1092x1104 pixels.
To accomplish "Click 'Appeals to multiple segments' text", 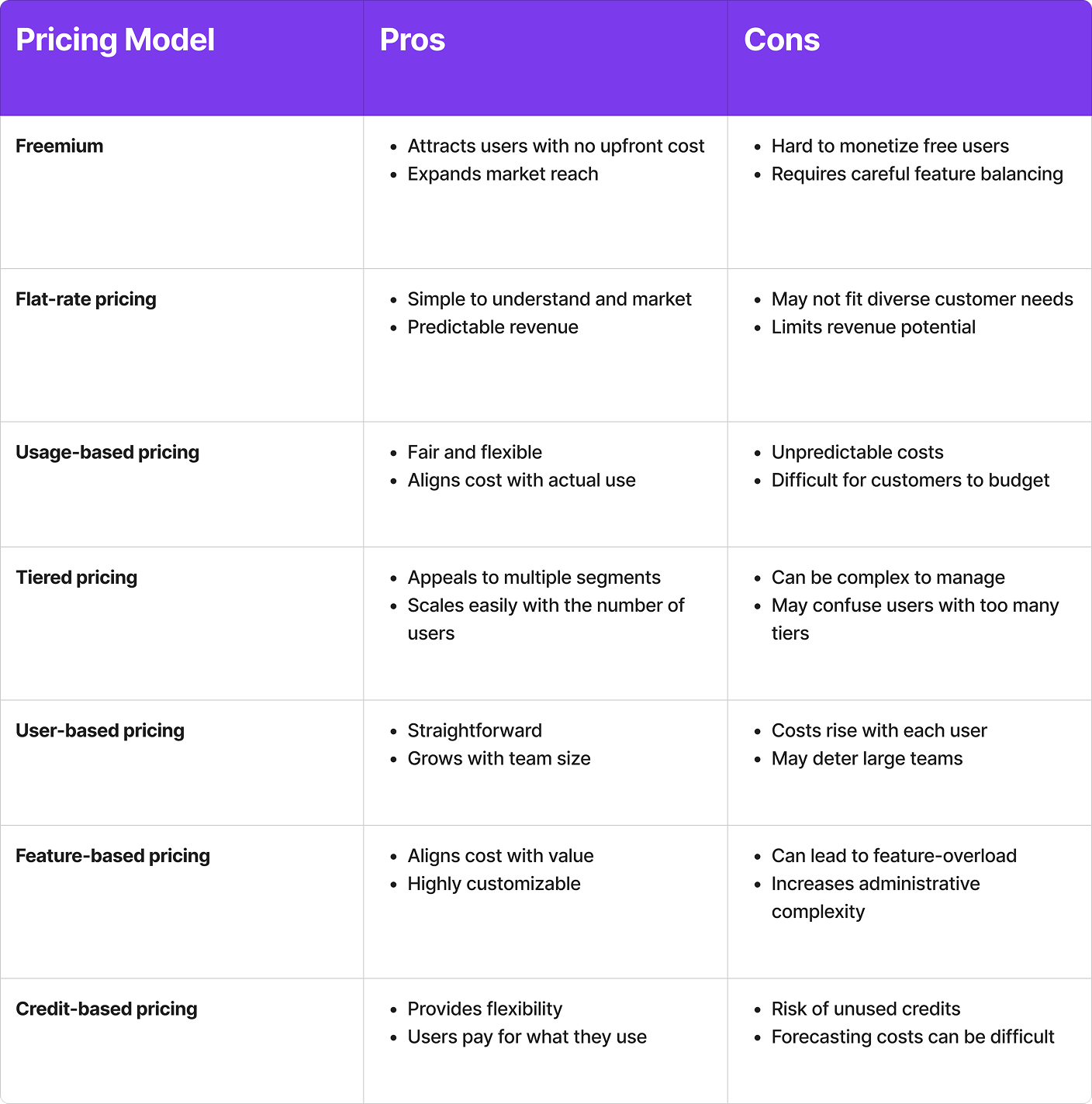I will (534, 578).
